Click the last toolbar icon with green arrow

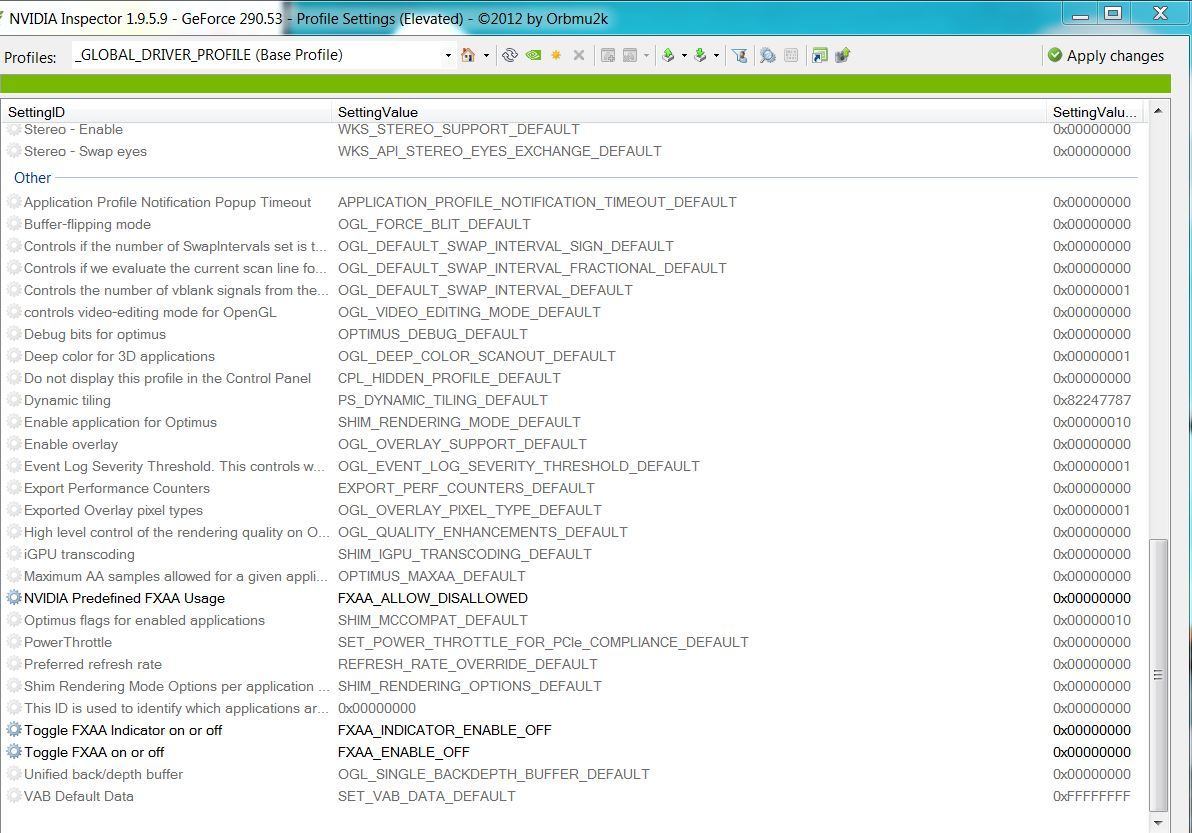point(842,55)
